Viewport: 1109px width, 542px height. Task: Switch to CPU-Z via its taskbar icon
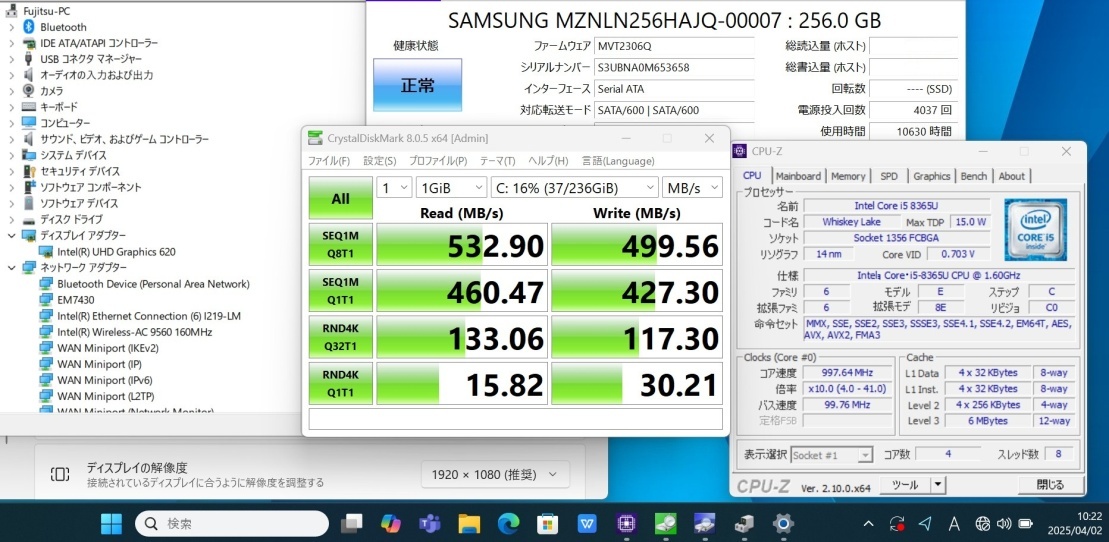point(626,524)
